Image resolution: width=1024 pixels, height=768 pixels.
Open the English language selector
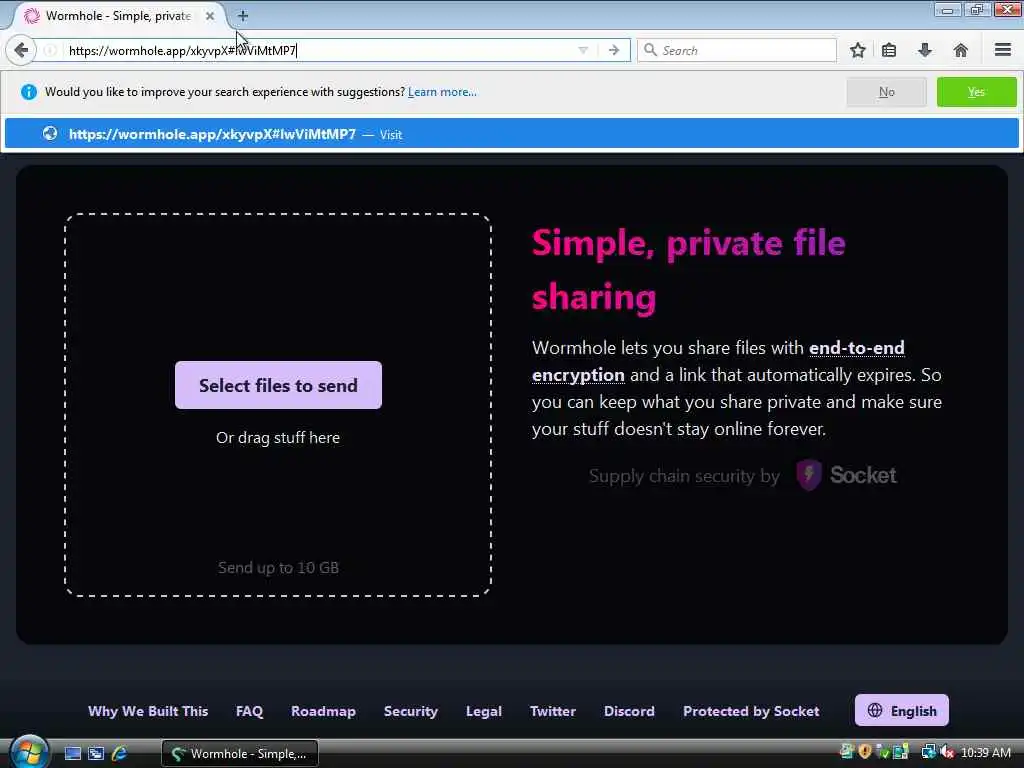pyautogui.click(x=902, y=711)
